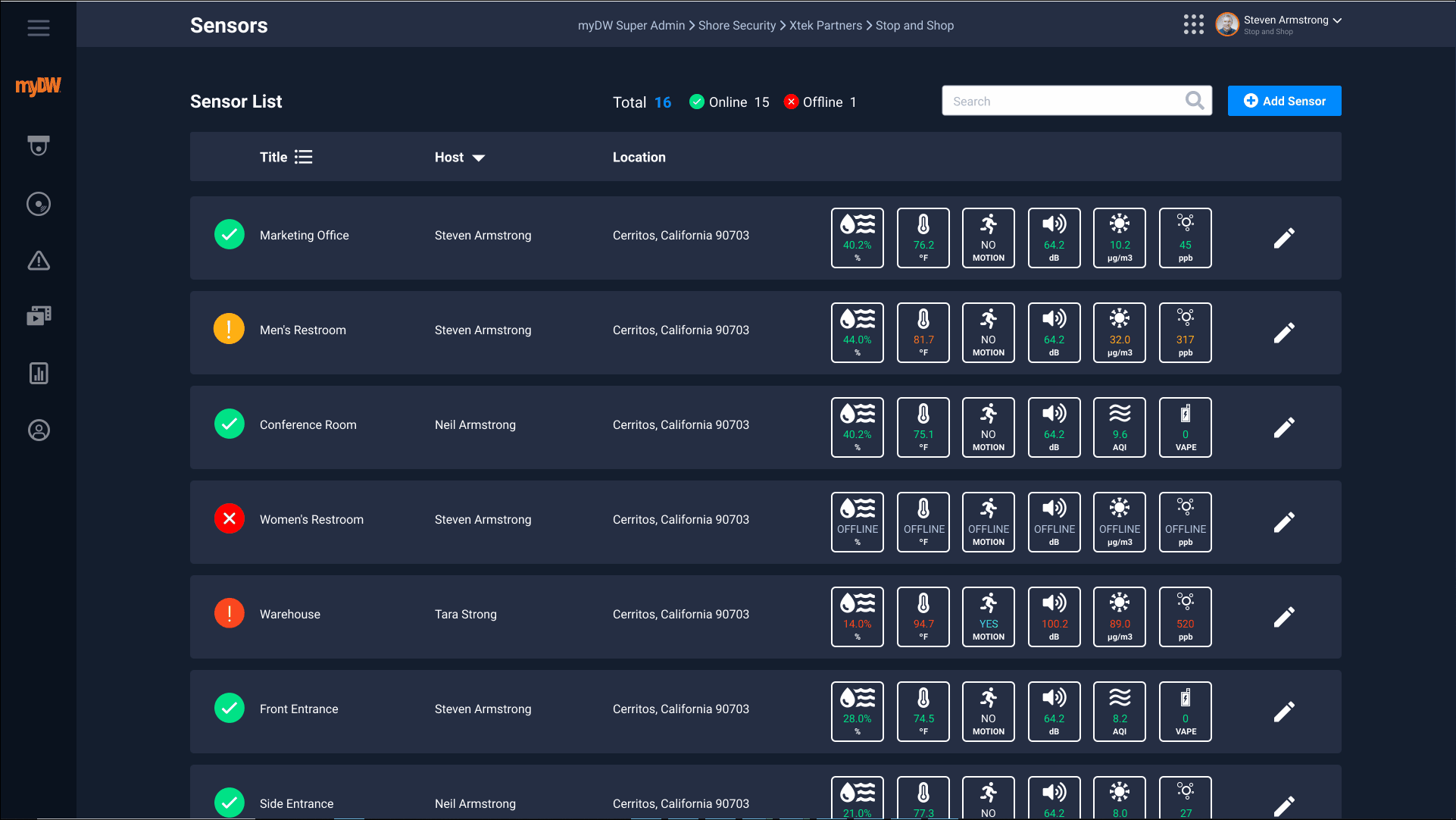Screen dimensions: 1456x820
Task: Open the hamburger menu in the sidebar
Action: pyautogui.click(x=39, y=28)
